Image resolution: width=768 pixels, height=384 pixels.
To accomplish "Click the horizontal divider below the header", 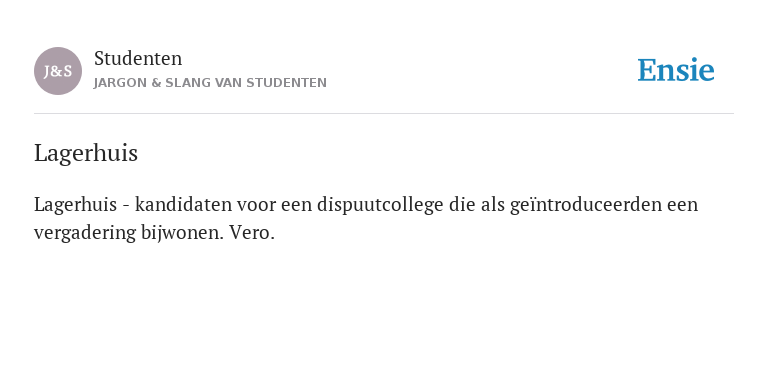I will (x=384, y=114).
